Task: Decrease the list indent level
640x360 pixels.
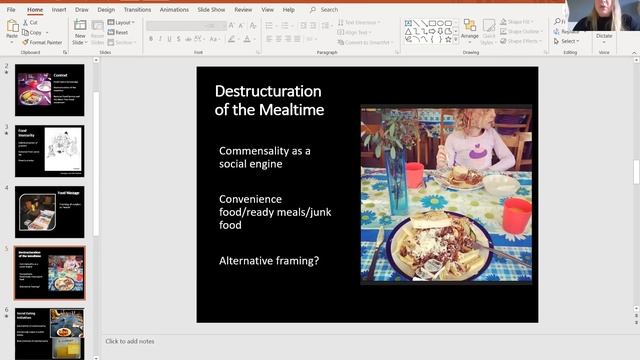Action: pyautogui.click(x=303, y=26)
